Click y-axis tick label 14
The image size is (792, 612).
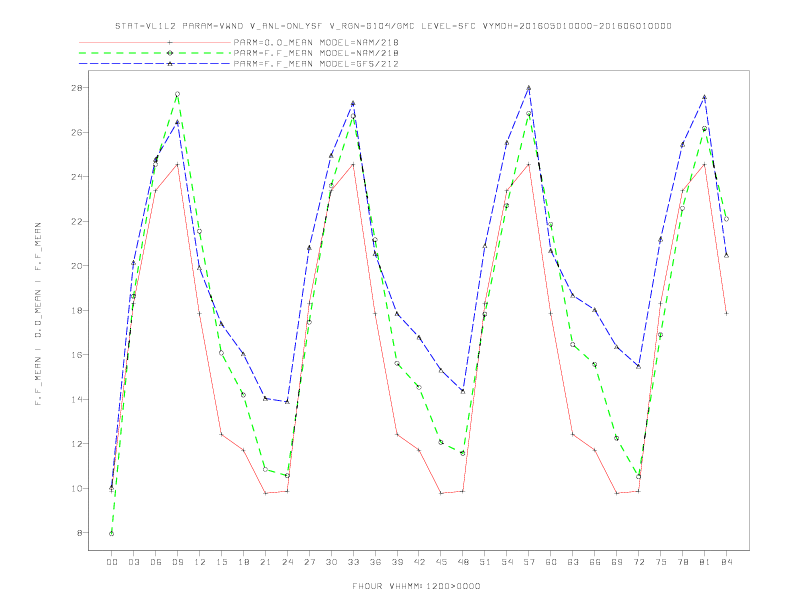point(78,399)
